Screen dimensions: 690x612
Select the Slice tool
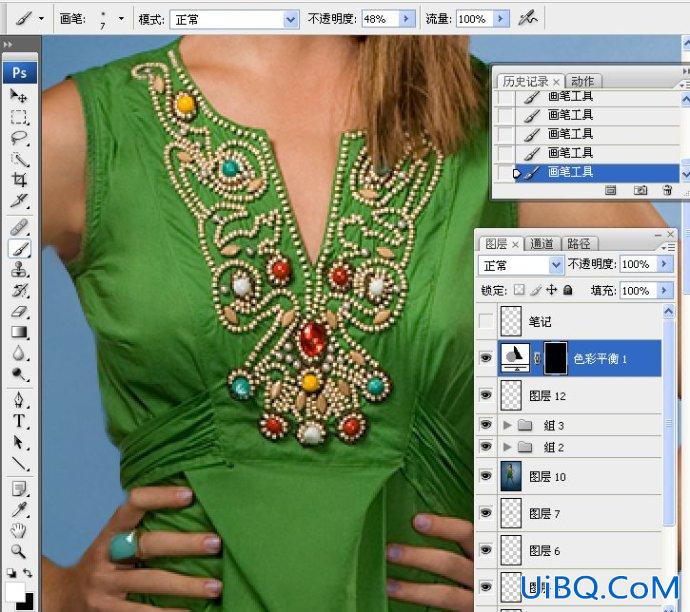18,201
